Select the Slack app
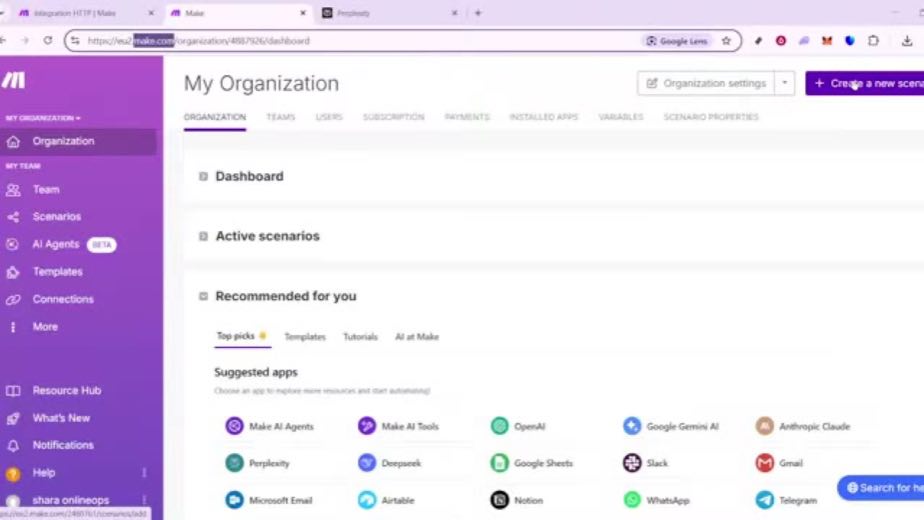This screenshot has height=520, width=924. click(646, 463)
